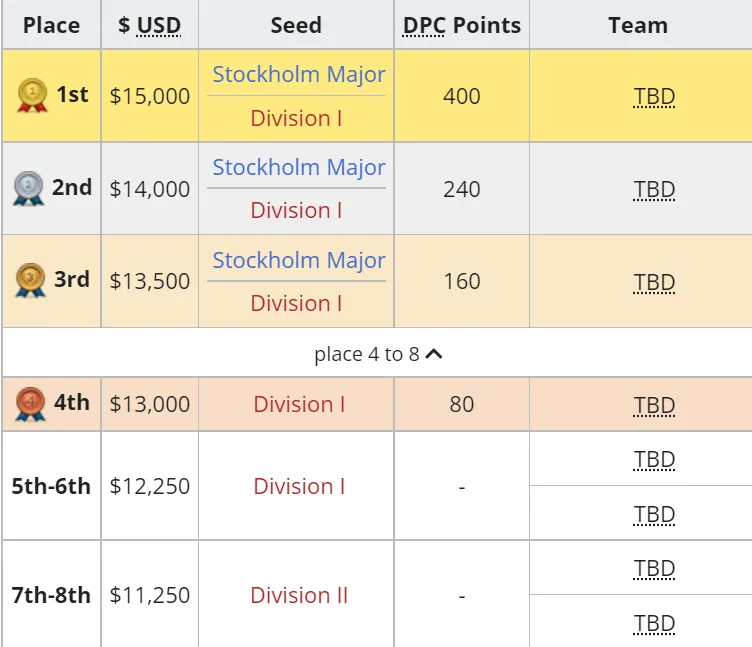Viewport: 752px width, 647px height.
Task: Click the silver 2nd place medal icon
Action: point(28,188)
